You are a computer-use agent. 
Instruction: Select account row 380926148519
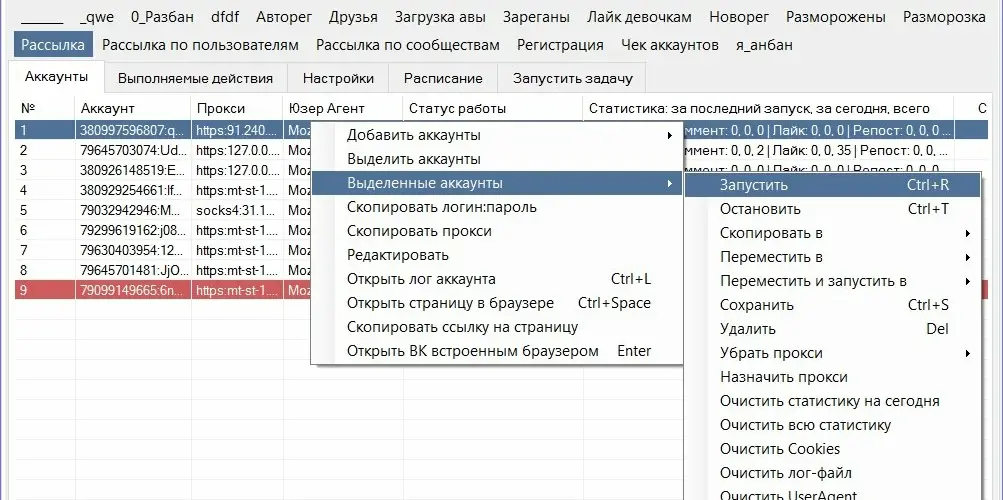click(133, 171)
